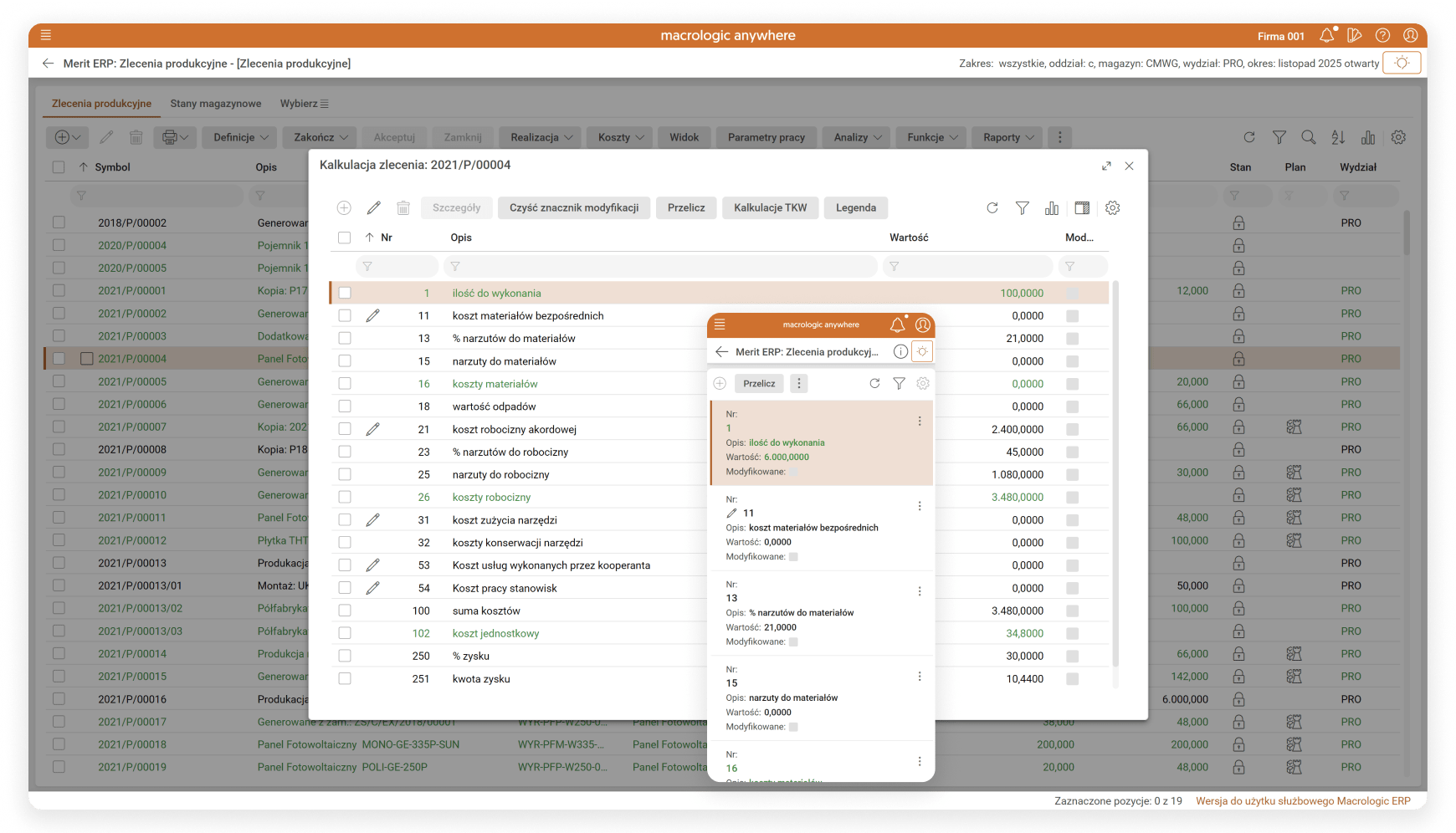The width and height of the screenshot is (1456, 833).
Task: Select checkbox of row suma kosztów
Action: tap(345, 611)
